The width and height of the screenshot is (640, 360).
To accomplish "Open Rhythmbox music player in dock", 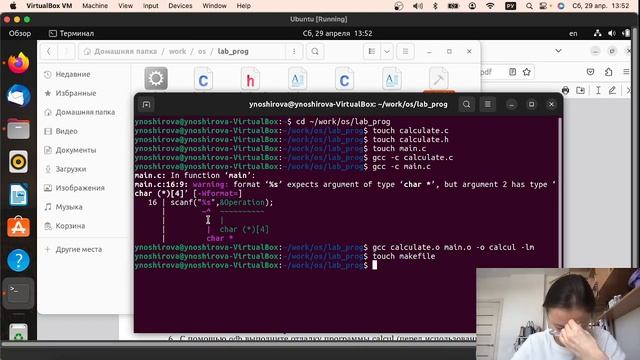I will [x=18, y=162].
